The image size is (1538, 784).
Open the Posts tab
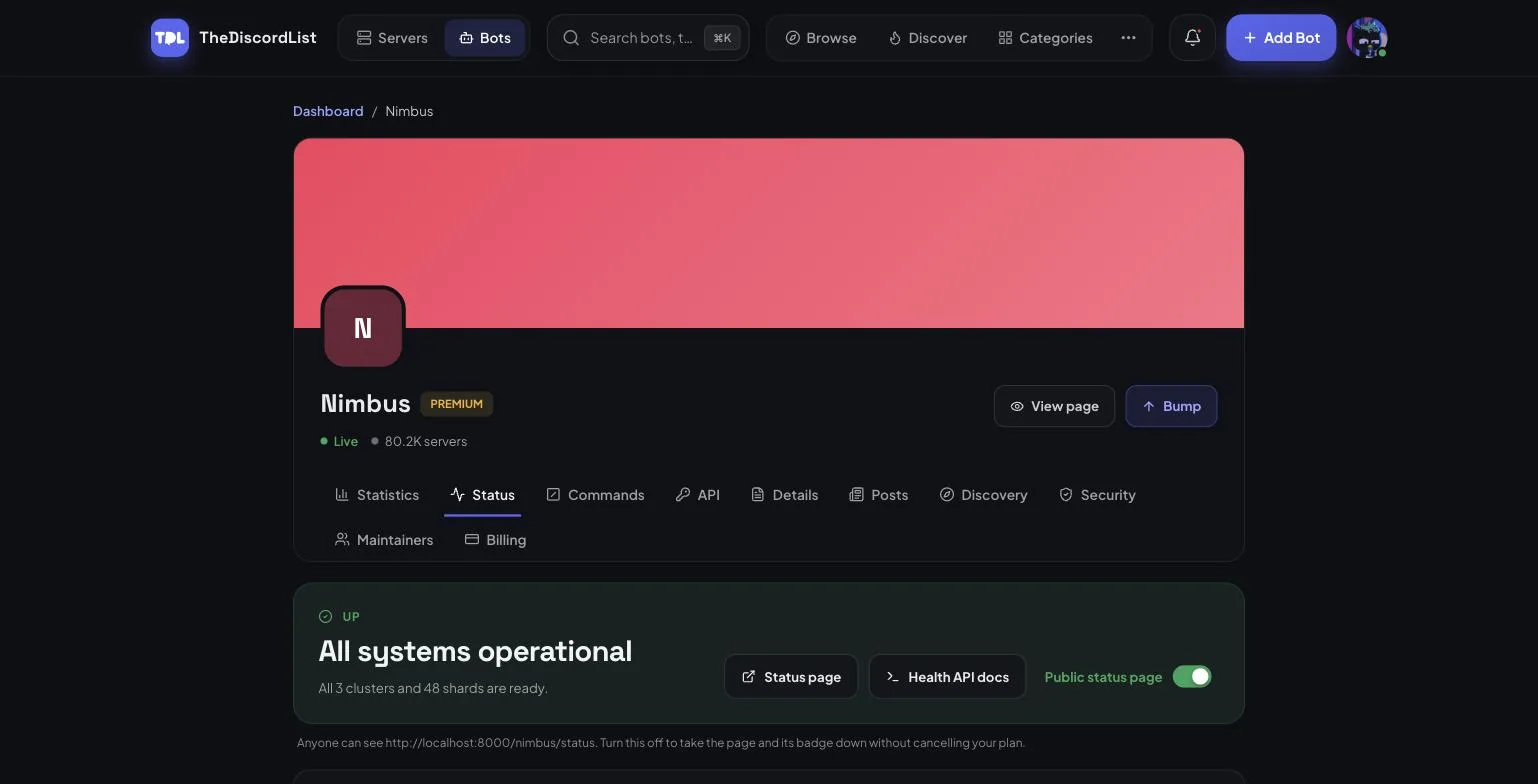879,495
